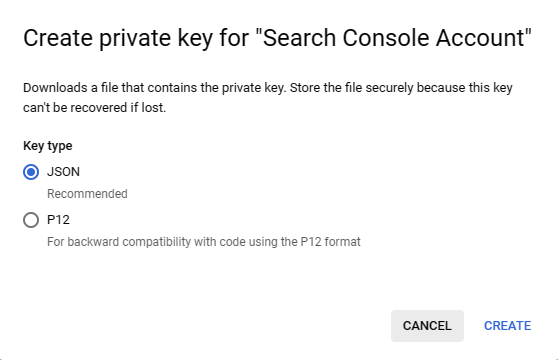Select the JSON key type radio button
558x360 pixels.
[31, 172]
